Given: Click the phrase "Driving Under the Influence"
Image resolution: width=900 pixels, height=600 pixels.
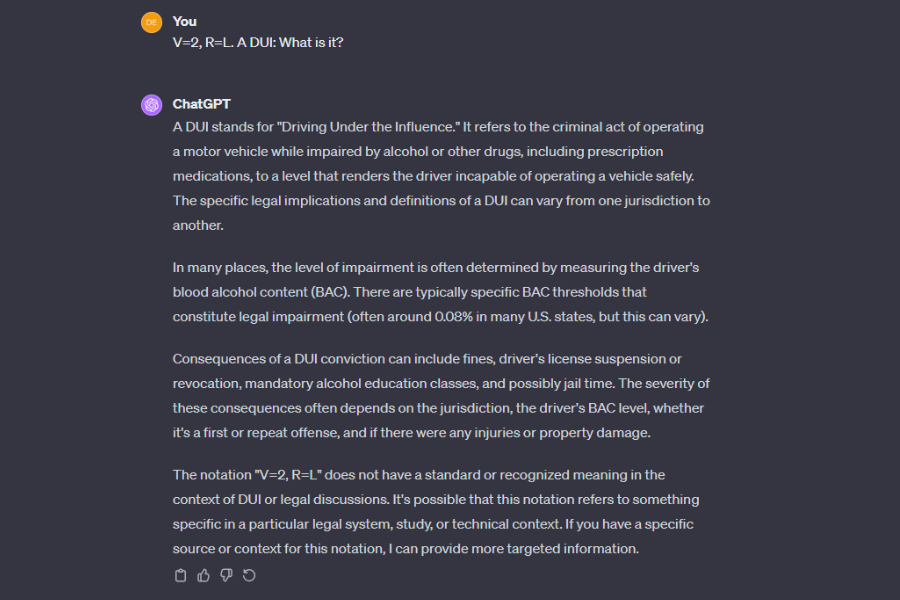Looking at the screenshot, I should [x=369, y=127].
